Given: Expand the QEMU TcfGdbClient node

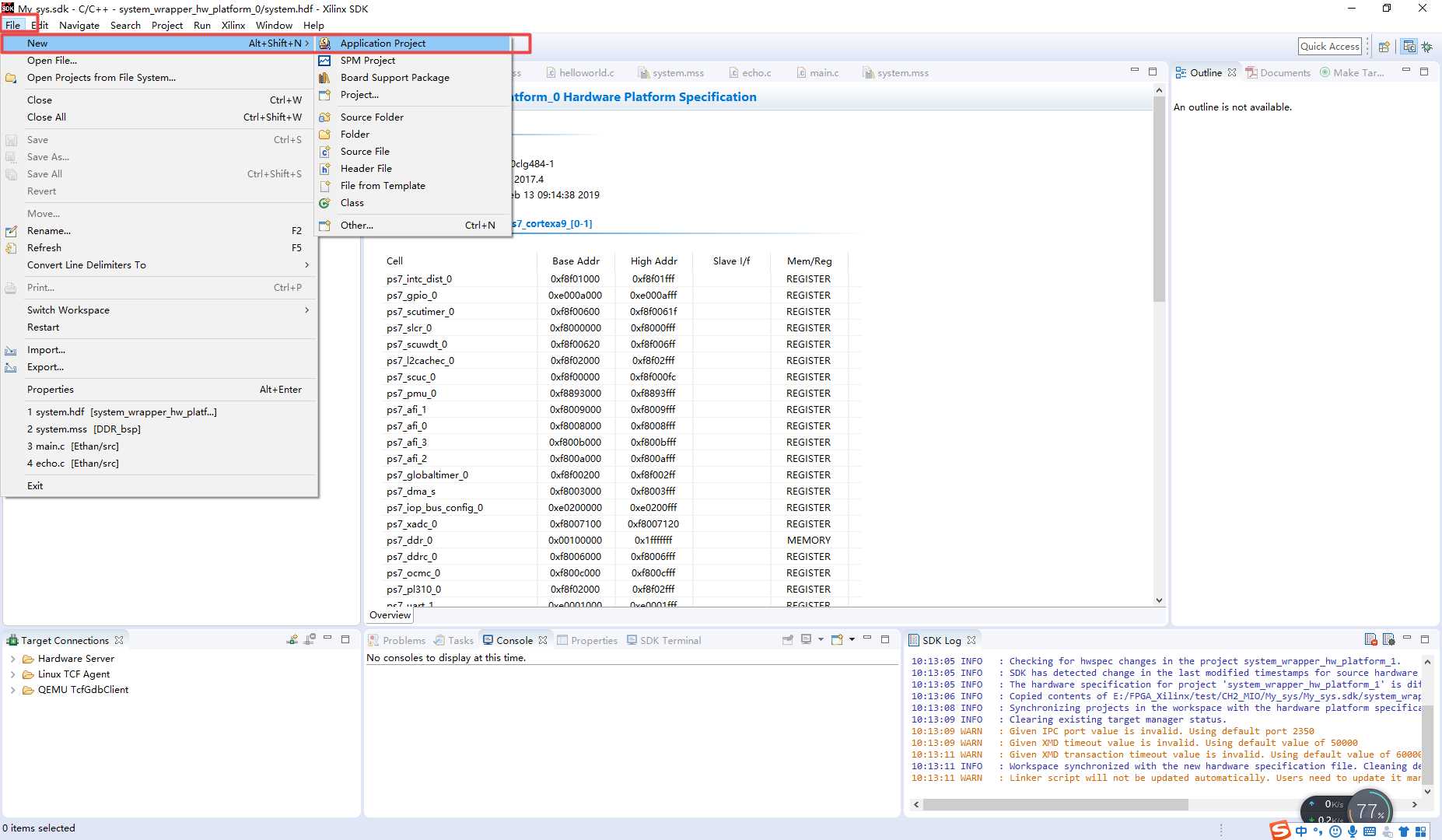Looking at the screenshot, I should click(12, 690).
